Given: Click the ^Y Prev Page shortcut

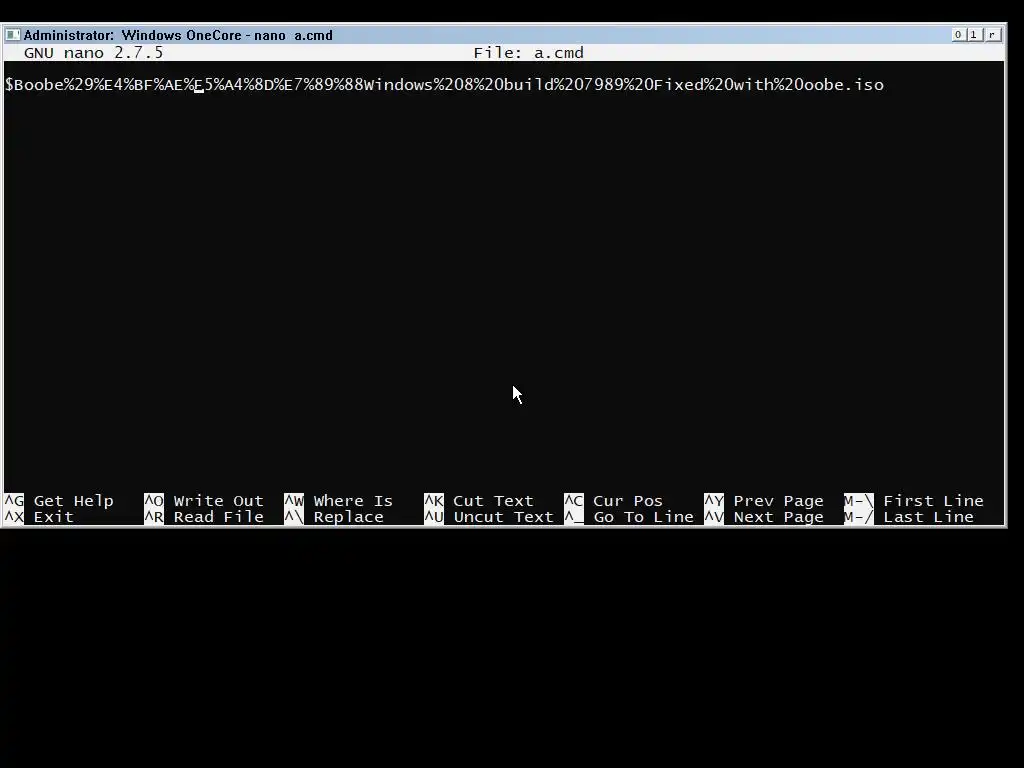Looking at the screenshot, I should click(x=763, y=501).
